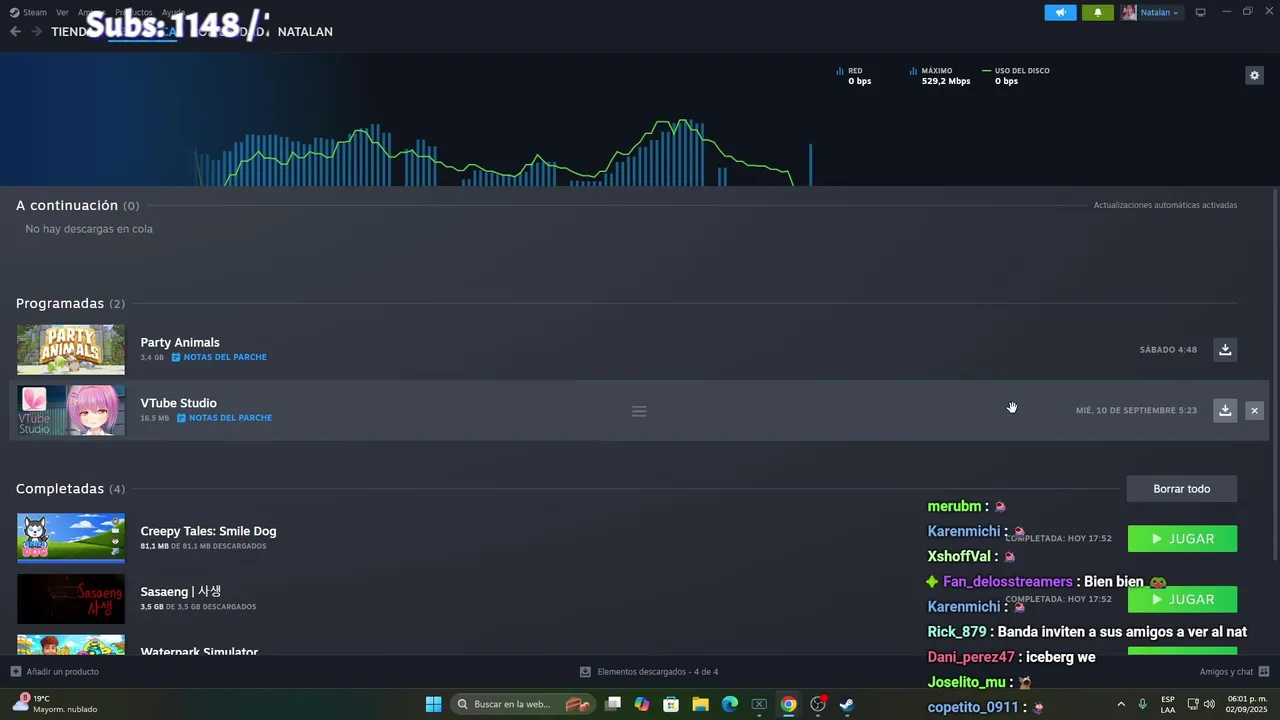Expand the Natalan account dropdown
Screen dimensions: 1280x720
[1159, 12]
